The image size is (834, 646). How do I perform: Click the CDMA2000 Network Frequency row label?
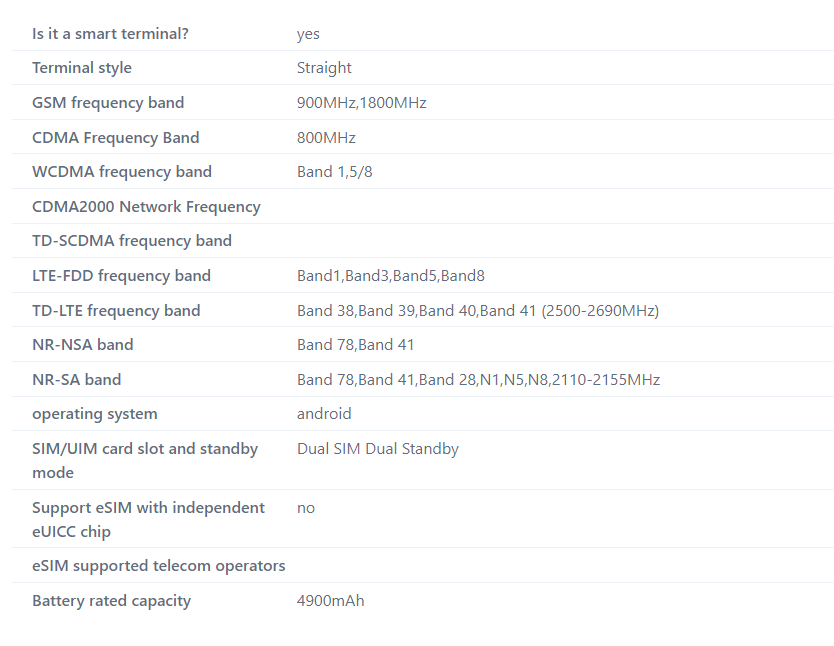click(146, 206)
